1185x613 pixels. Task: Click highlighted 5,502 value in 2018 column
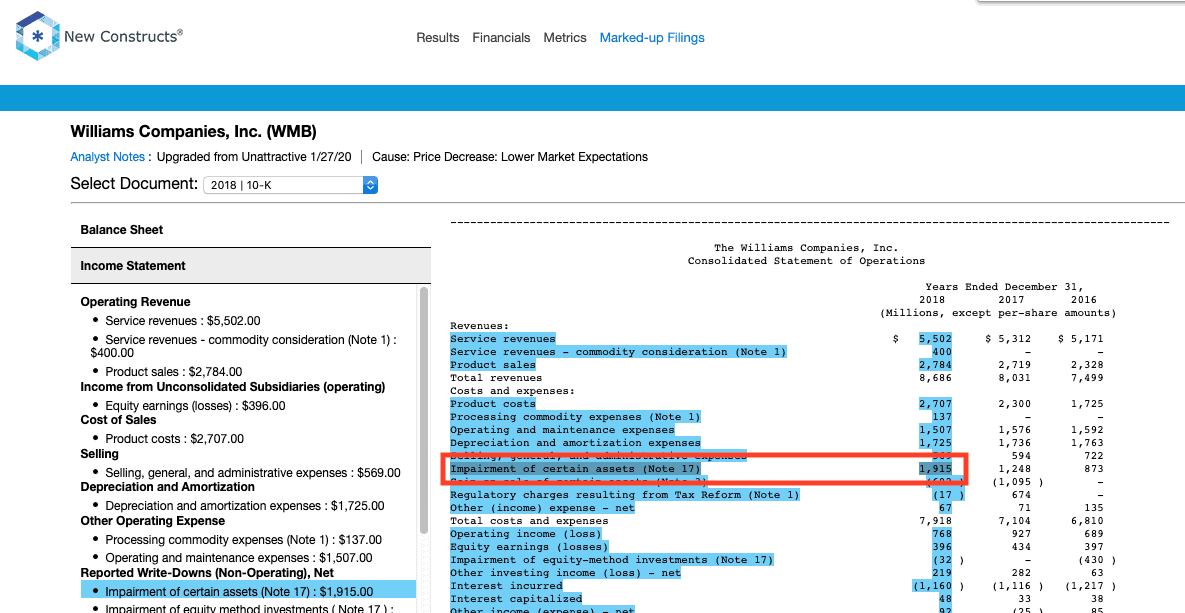(936, 339)
